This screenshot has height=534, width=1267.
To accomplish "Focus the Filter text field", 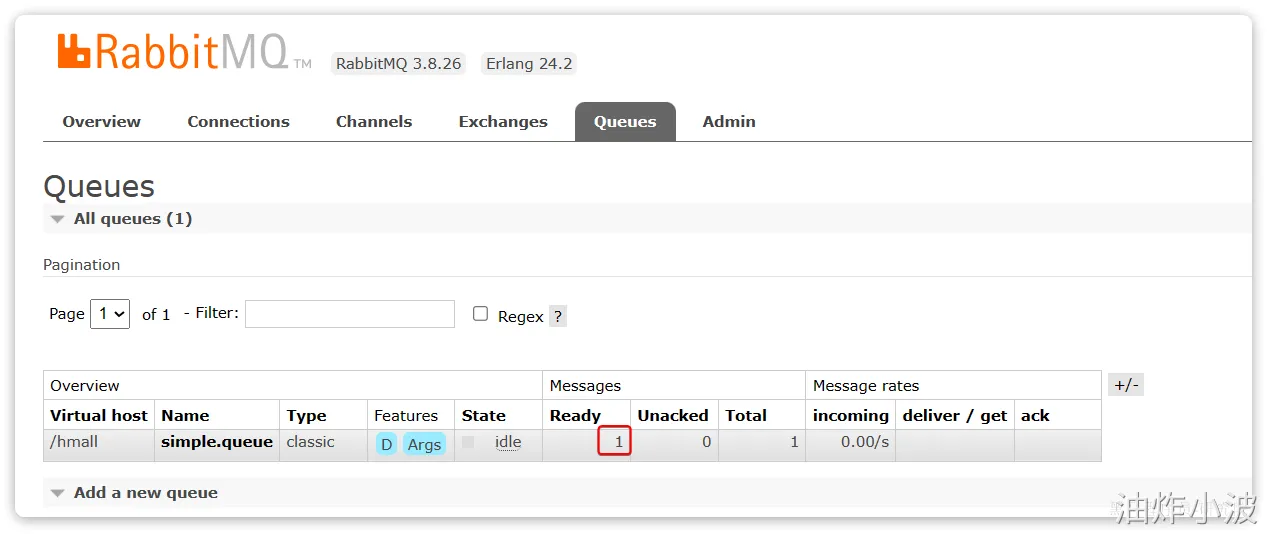I will click(x=350, y=313).
